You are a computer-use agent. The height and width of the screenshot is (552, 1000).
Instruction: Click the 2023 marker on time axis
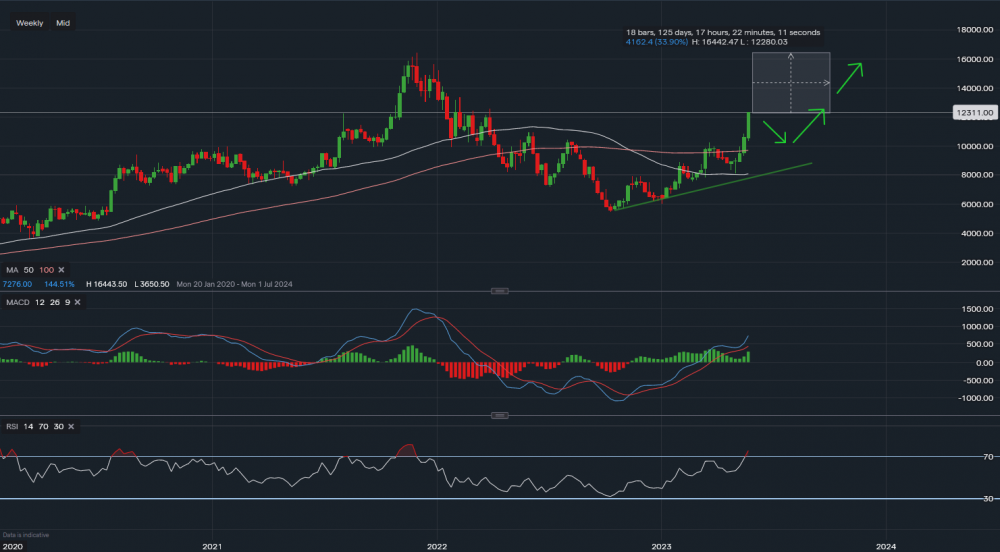pyautogui.click(x=661, y=546)
